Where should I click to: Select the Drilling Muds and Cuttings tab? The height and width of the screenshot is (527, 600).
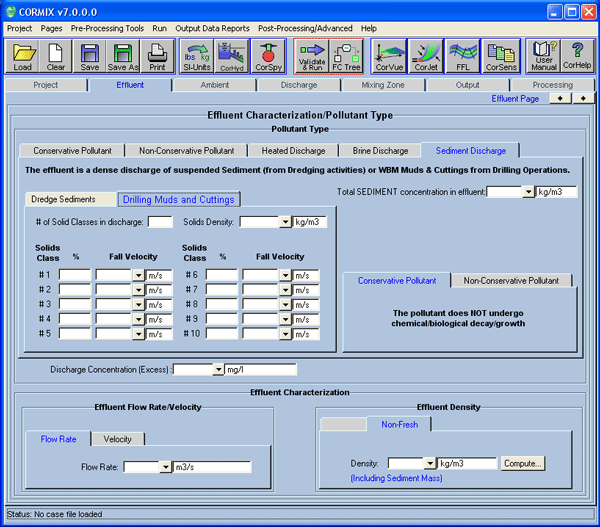click(x=178, y=199)
